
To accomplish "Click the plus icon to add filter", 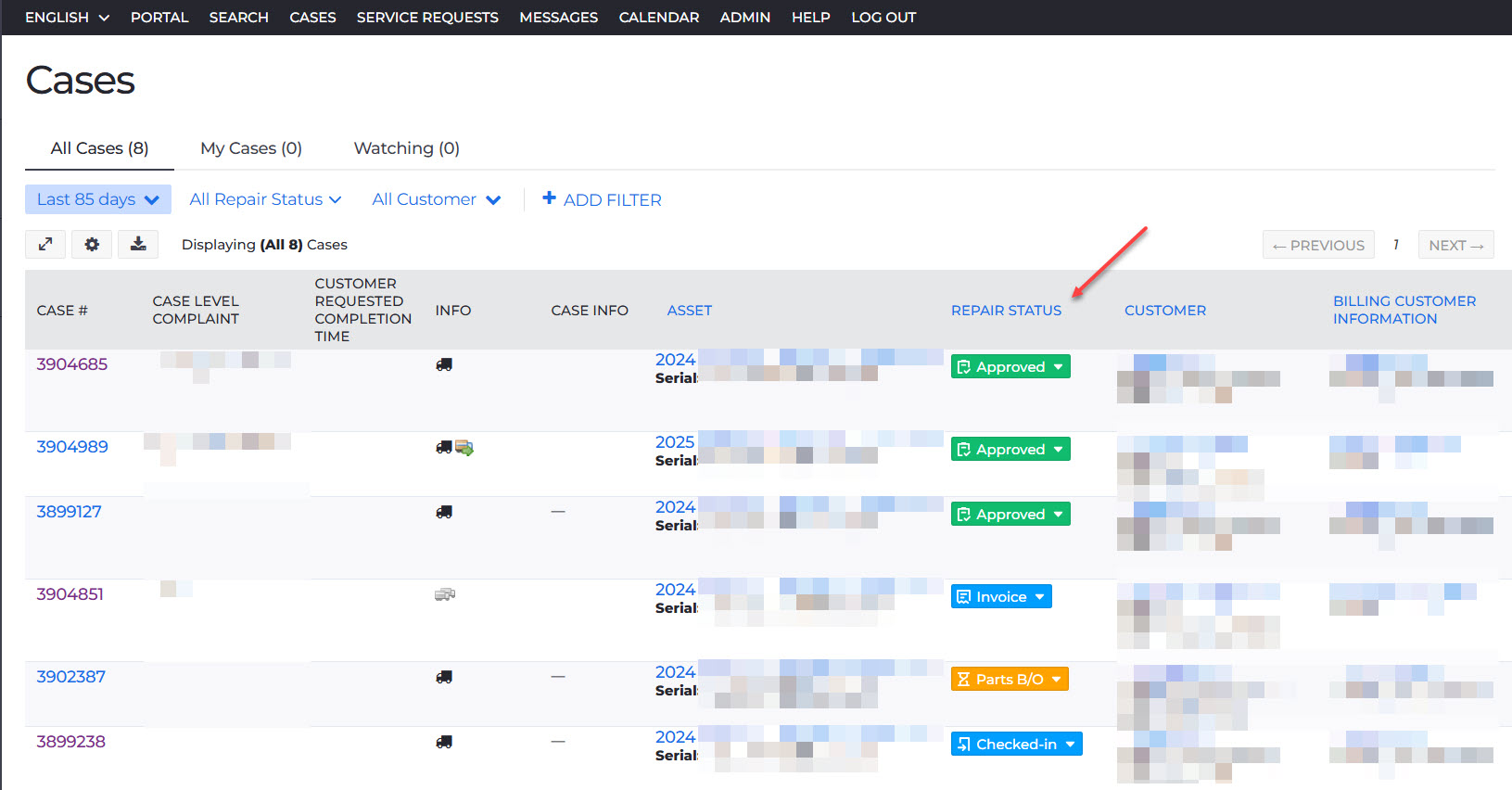I will coord(549,198).
